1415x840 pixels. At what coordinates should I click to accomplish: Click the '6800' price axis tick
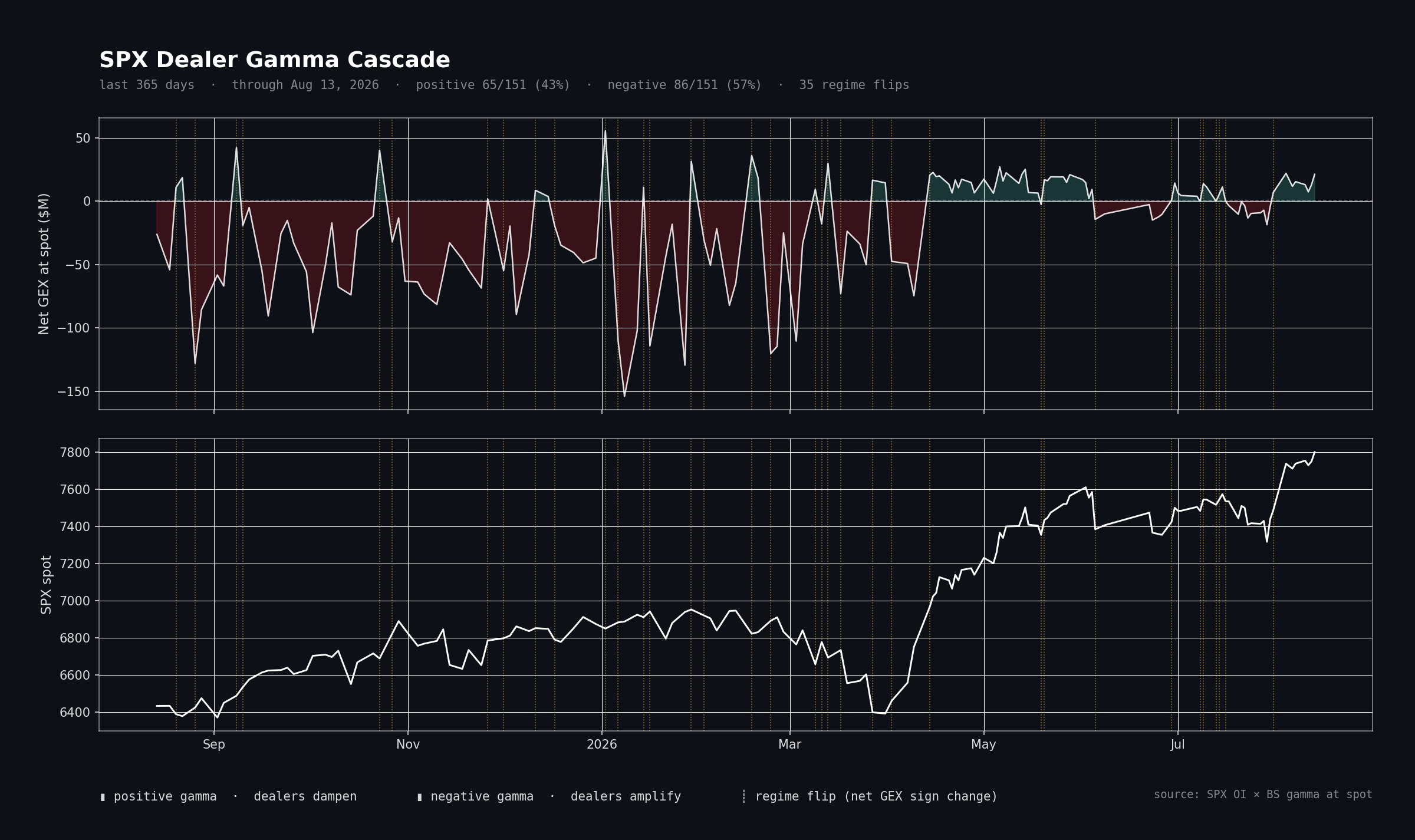tap(75, 638)
